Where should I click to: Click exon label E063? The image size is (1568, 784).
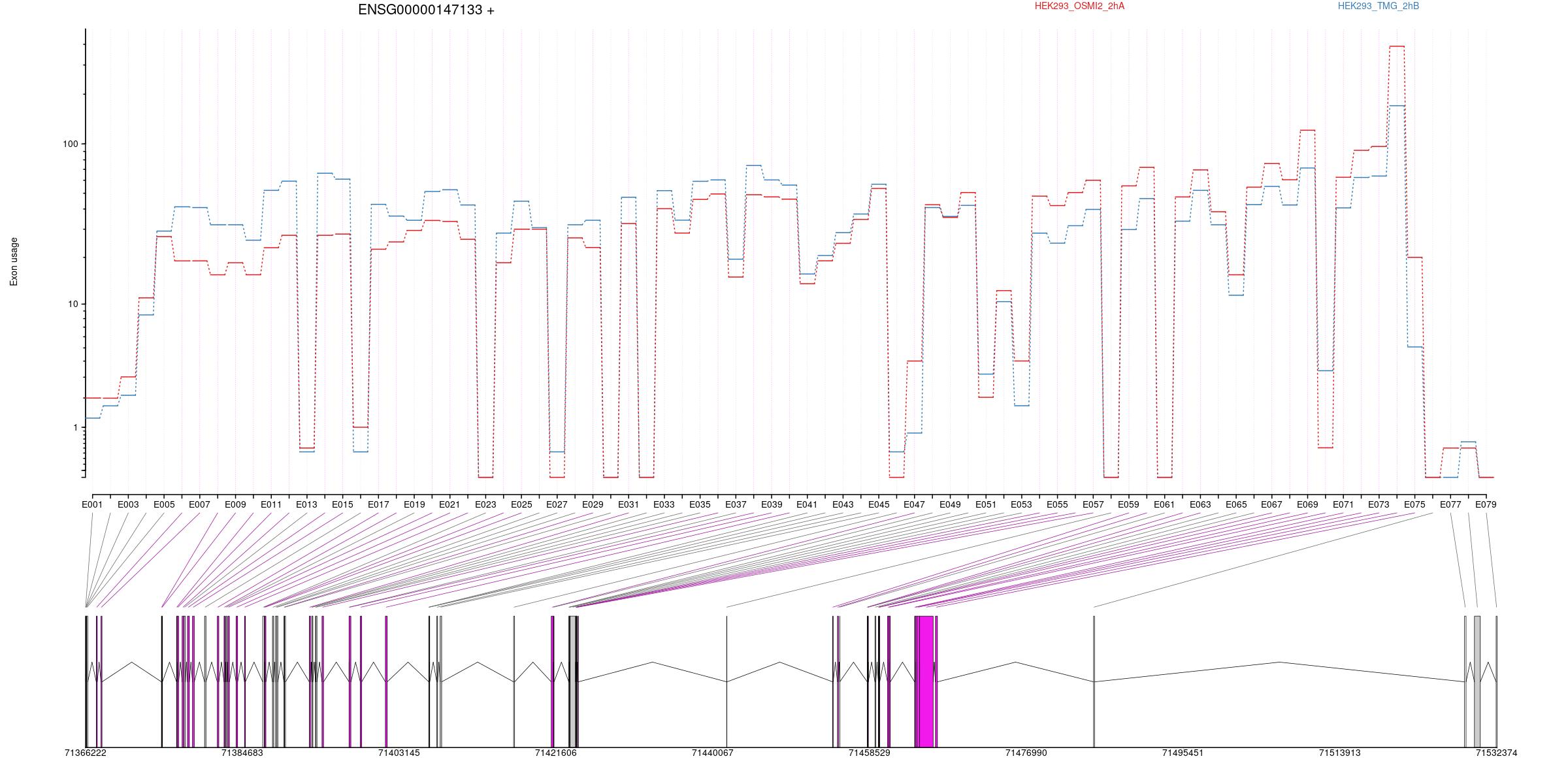pos(1200,504)
